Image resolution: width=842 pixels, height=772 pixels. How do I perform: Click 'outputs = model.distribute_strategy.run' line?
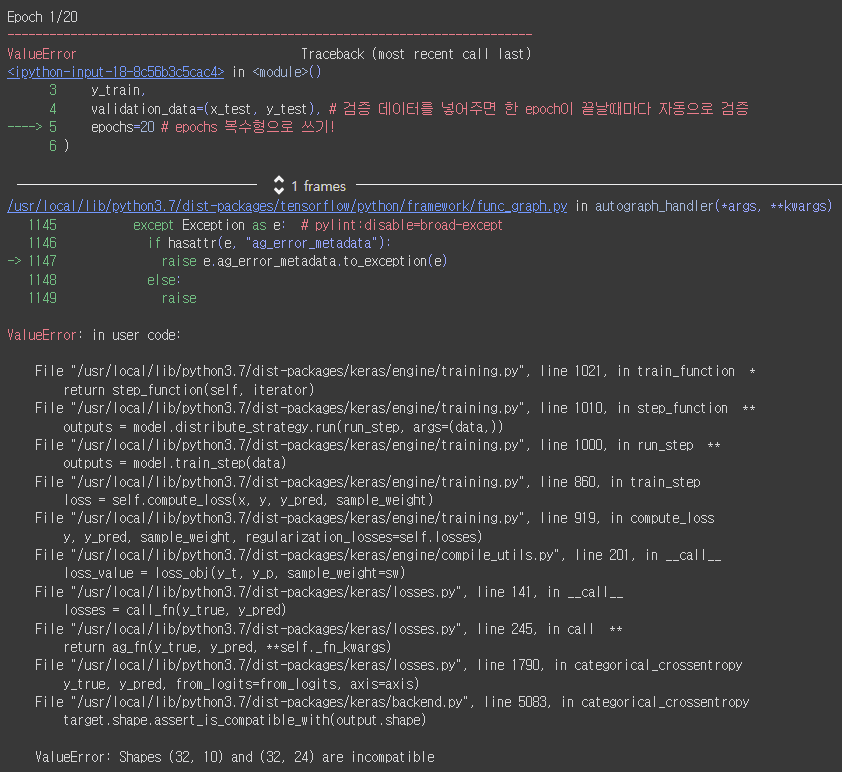point(283,427)
